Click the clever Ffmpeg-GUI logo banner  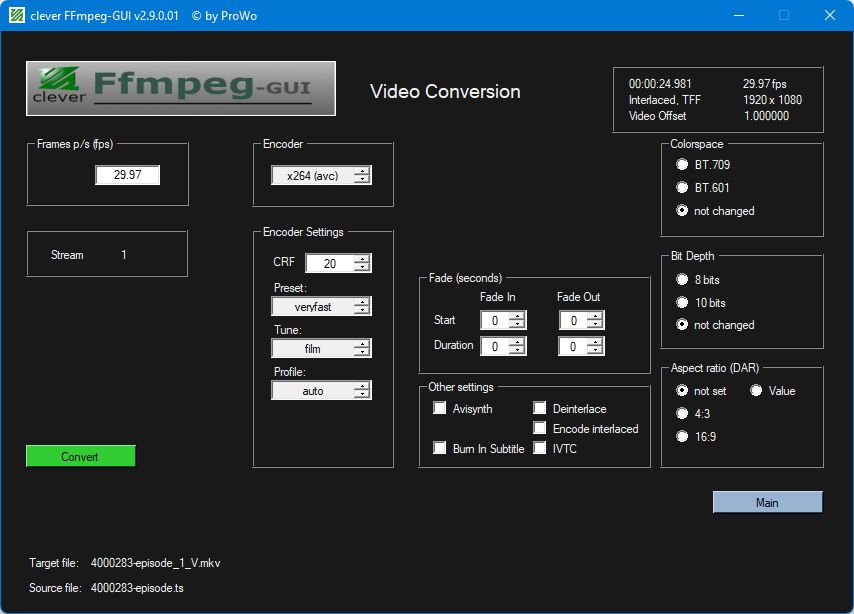pyautogui.click(x=181, y=88)
